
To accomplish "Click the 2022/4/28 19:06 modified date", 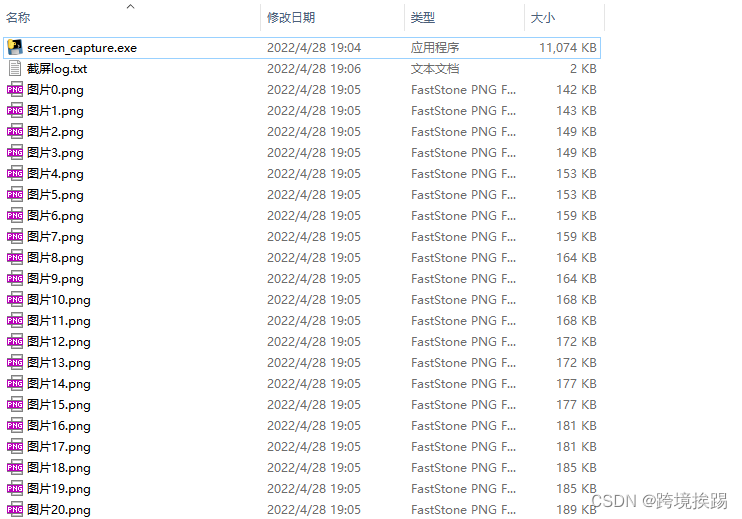I will pos(314,69).
